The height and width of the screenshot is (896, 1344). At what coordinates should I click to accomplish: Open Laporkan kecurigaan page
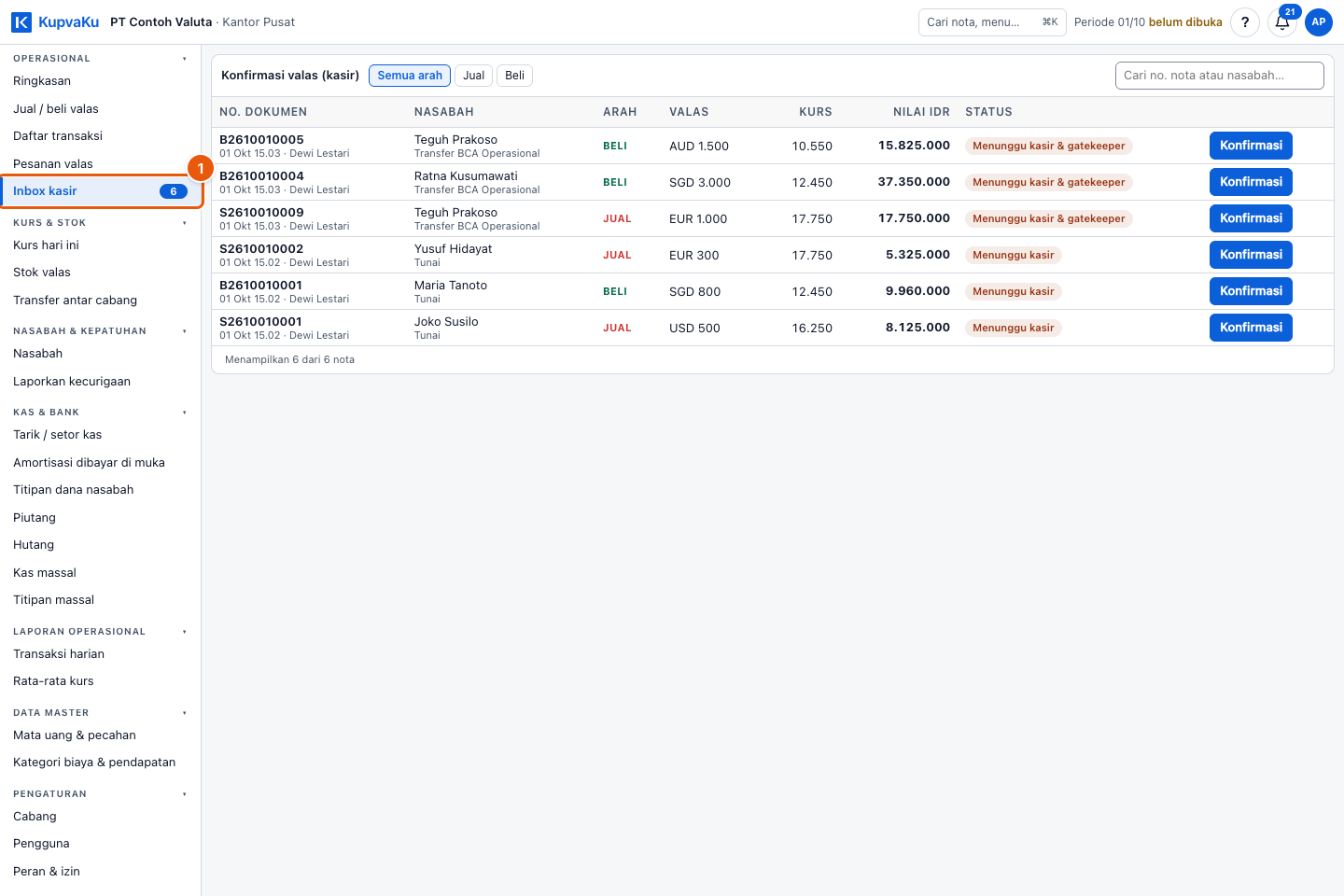pos(100,382)
